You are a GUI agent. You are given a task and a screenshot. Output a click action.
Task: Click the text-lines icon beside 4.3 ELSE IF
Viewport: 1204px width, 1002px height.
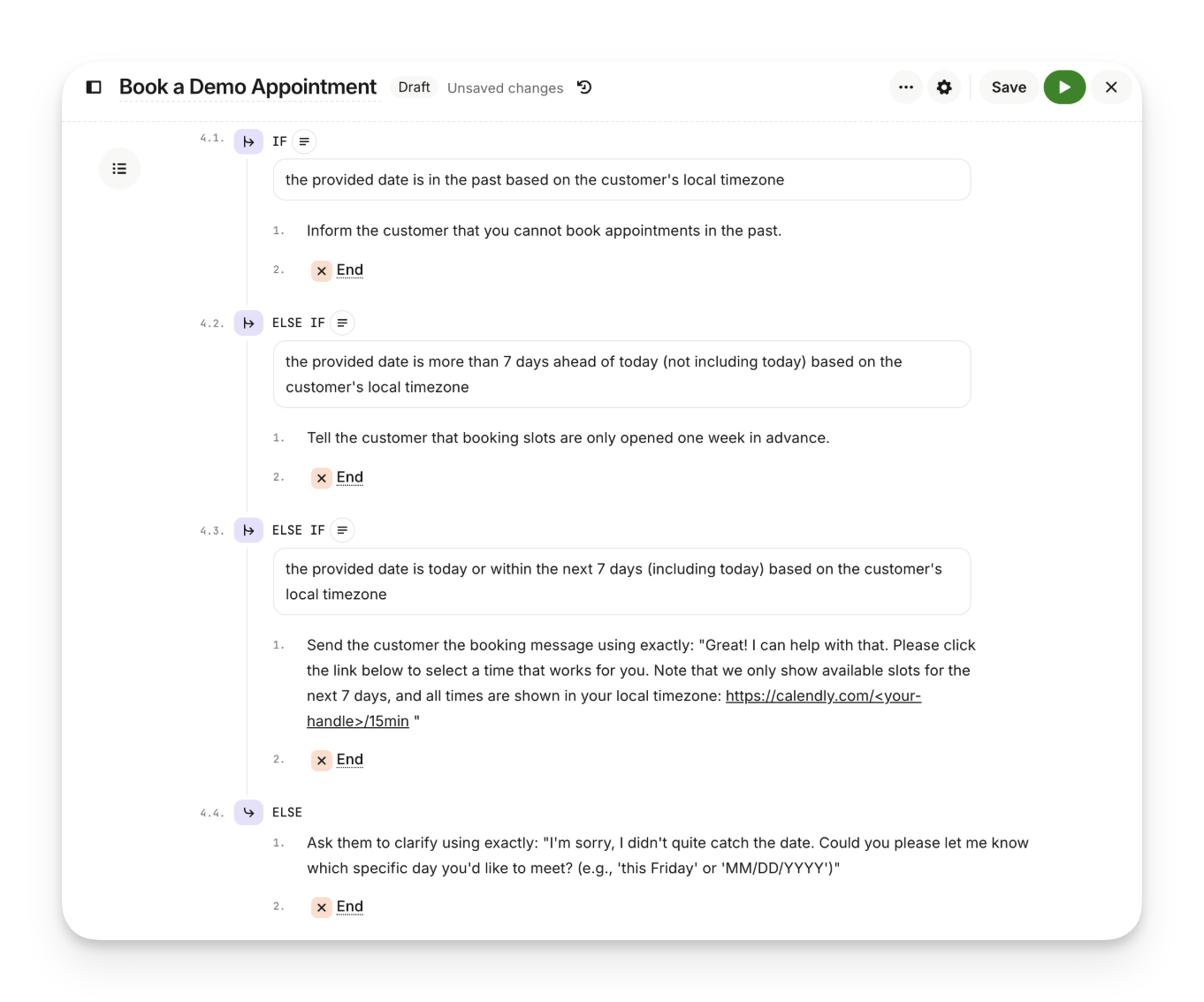tap(342, 530)
